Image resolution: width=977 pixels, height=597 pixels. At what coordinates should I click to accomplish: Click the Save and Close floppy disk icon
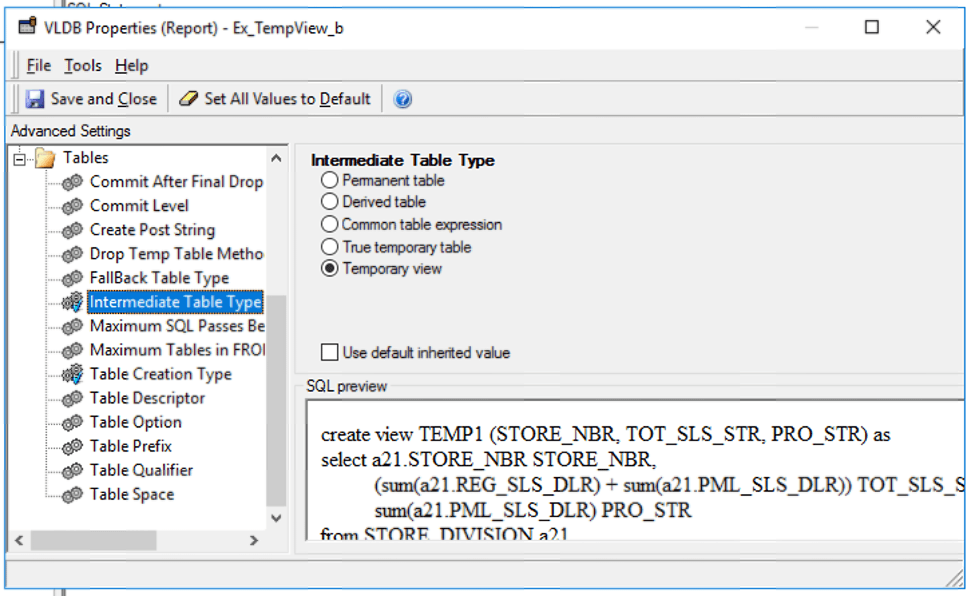(x=35, y=99)
